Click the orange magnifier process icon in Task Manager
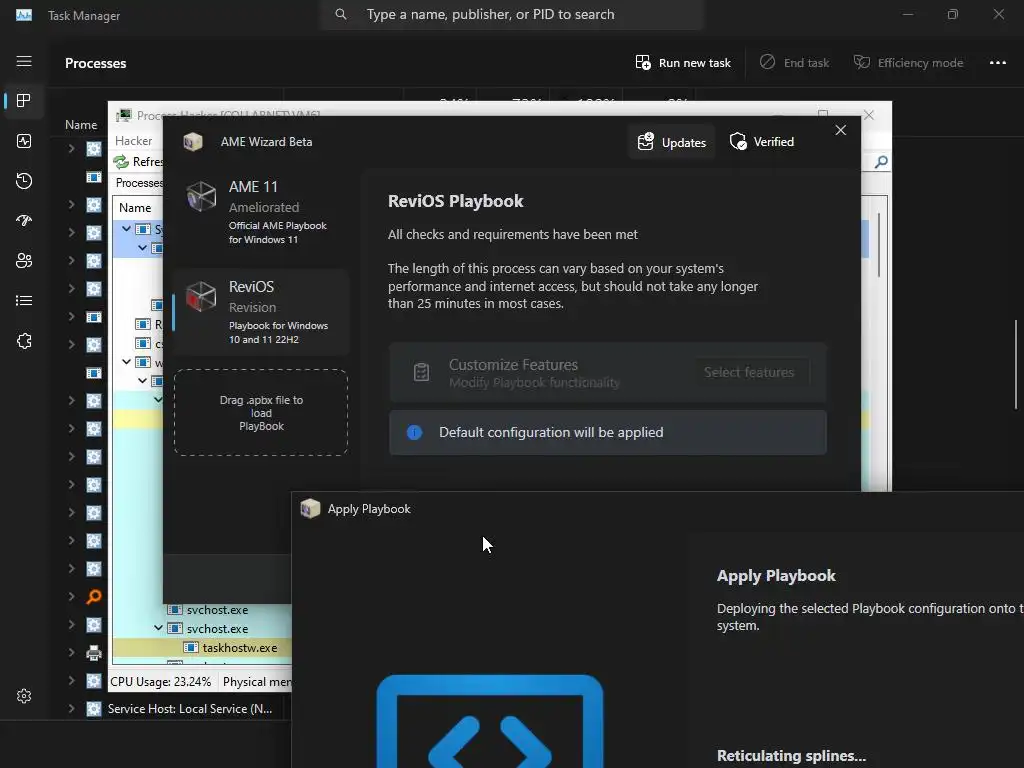Viewport: 1024px width, 768px height. tap(94, 596)
